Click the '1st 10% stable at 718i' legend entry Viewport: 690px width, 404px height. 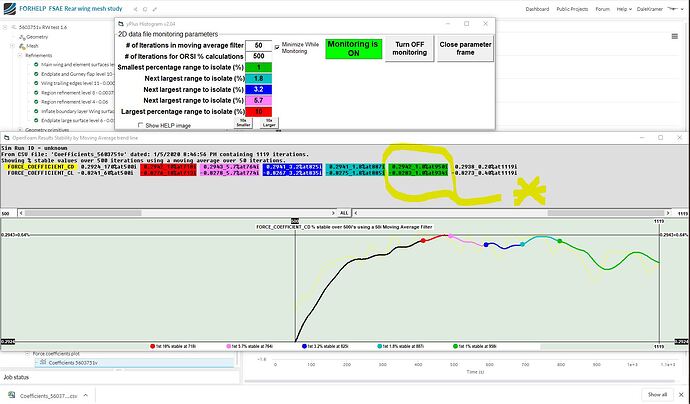click(x=173, y=346)
